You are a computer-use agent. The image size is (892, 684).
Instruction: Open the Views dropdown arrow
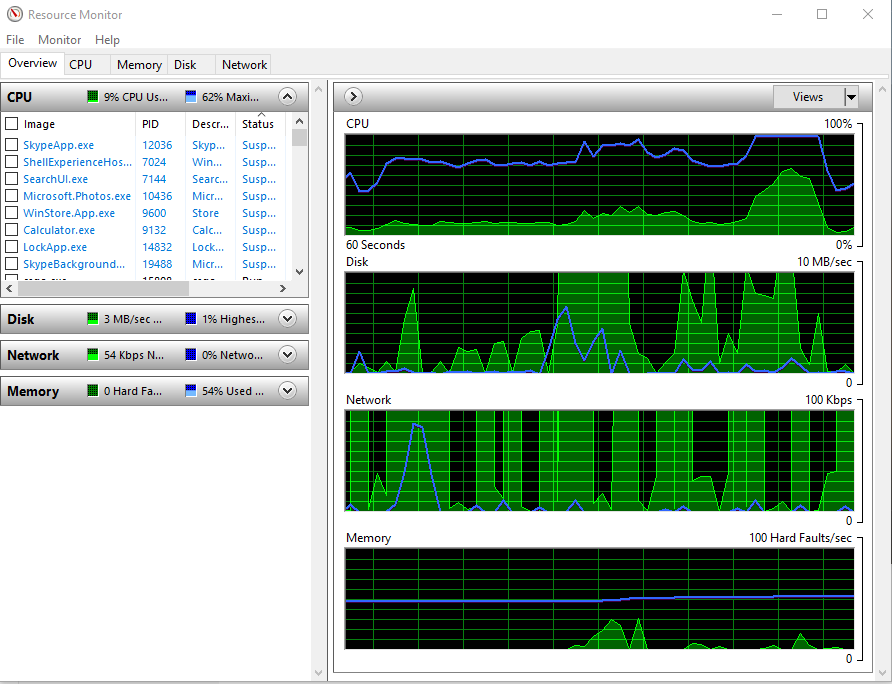(851, 97)
